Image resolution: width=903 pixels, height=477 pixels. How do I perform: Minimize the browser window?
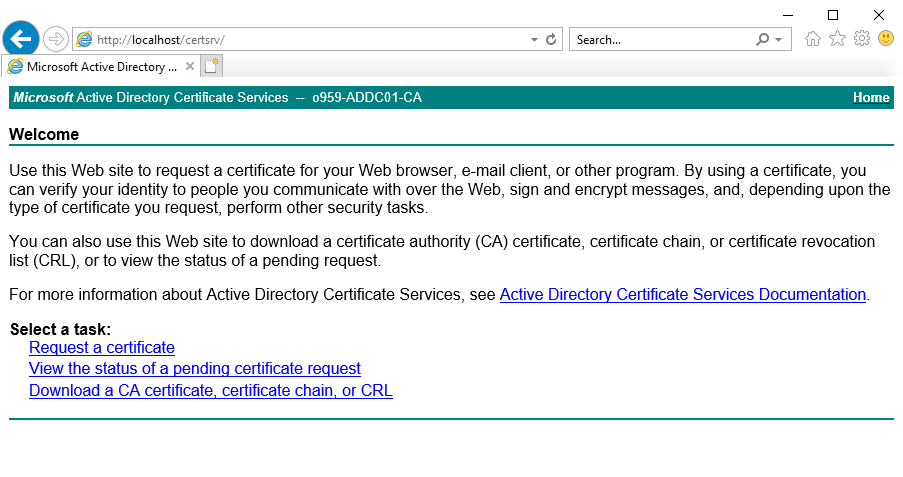[788, 15]
